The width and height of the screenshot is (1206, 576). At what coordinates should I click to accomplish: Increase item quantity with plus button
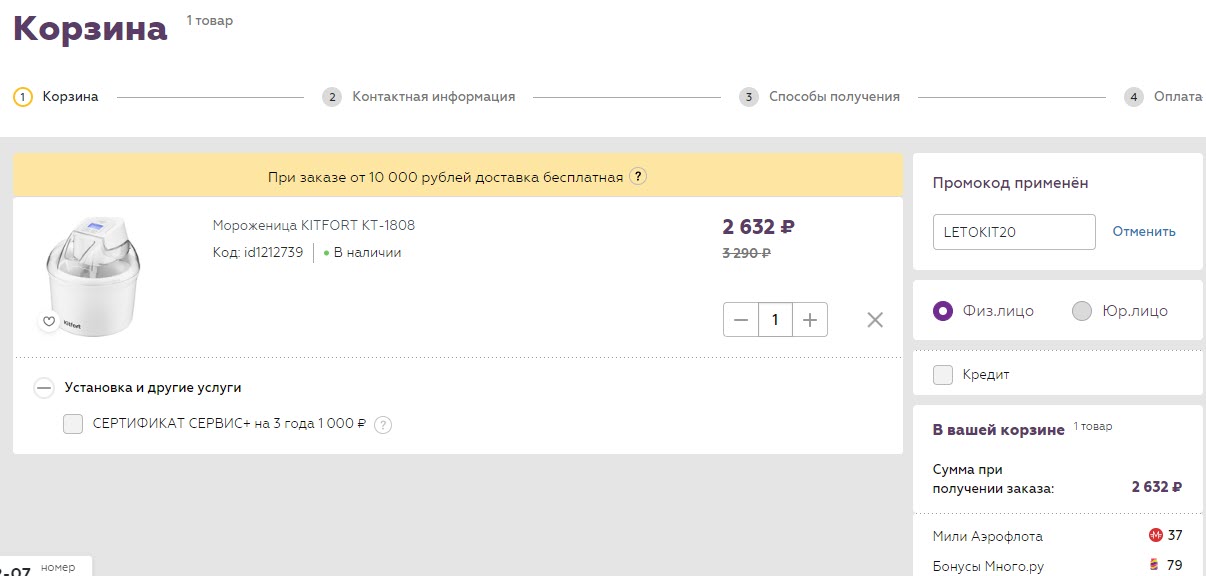point(810,320)
